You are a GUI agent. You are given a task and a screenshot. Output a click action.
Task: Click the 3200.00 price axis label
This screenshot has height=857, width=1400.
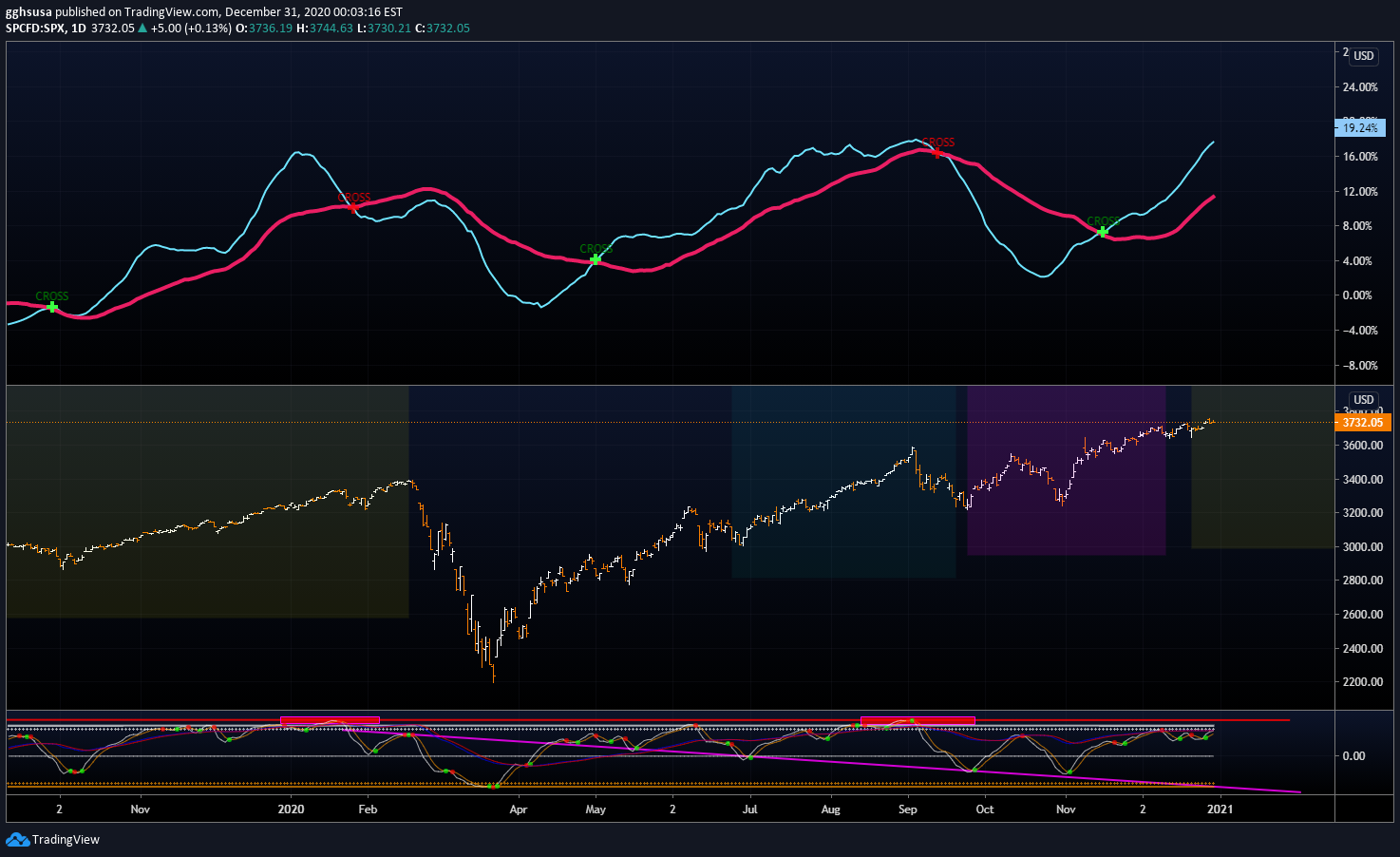(1363, 512)
